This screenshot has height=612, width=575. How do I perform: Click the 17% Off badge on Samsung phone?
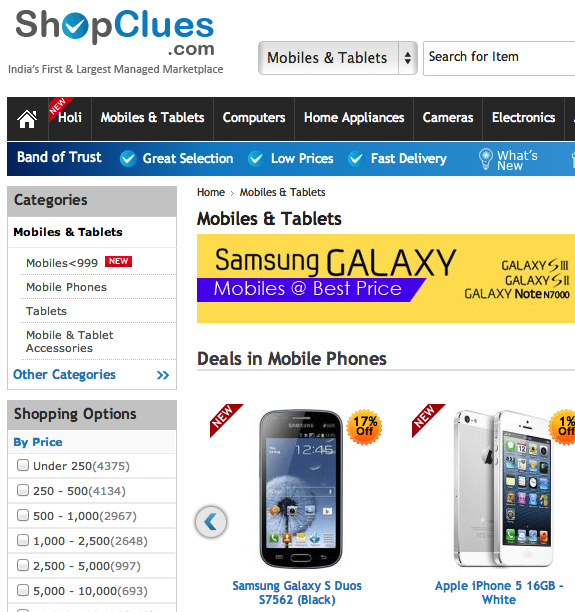coord(365,427)
